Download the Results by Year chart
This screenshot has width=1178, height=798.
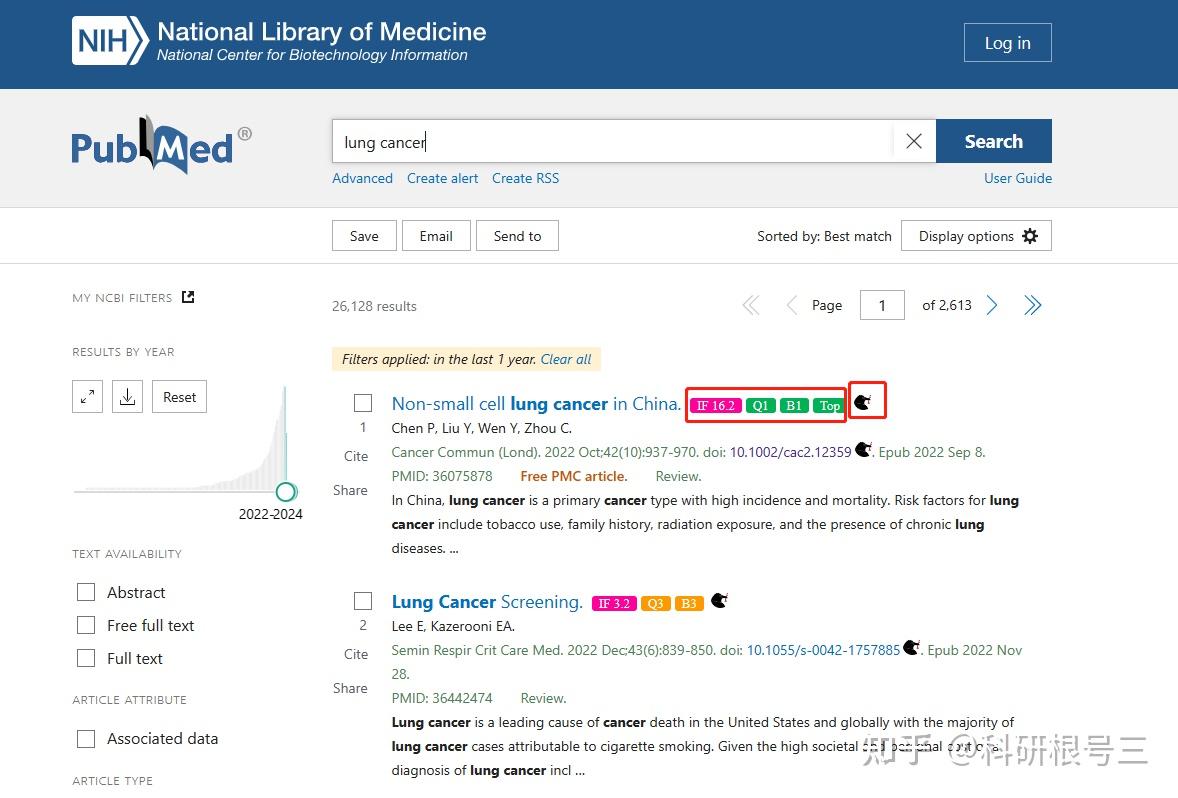(x=127, y=396)
